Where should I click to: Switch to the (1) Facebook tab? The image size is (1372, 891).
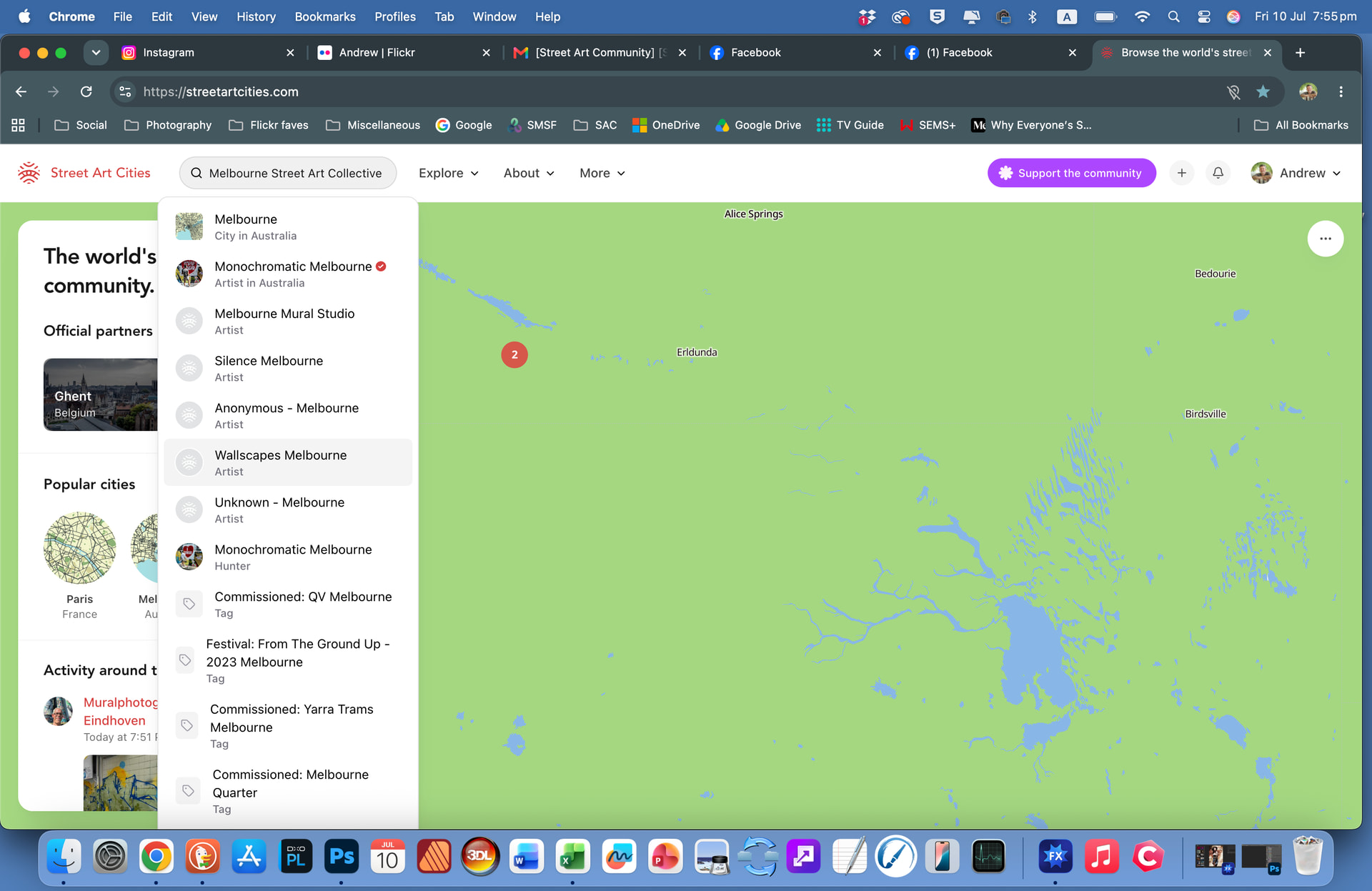(991, 52)
